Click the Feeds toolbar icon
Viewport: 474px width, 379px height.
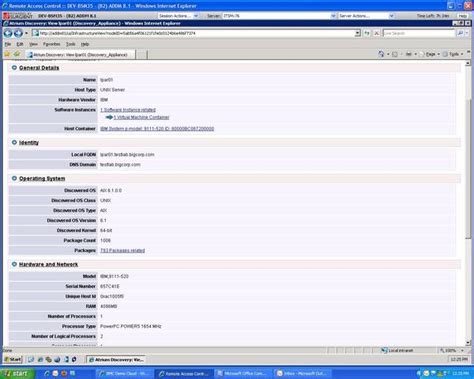pos(395,54)
